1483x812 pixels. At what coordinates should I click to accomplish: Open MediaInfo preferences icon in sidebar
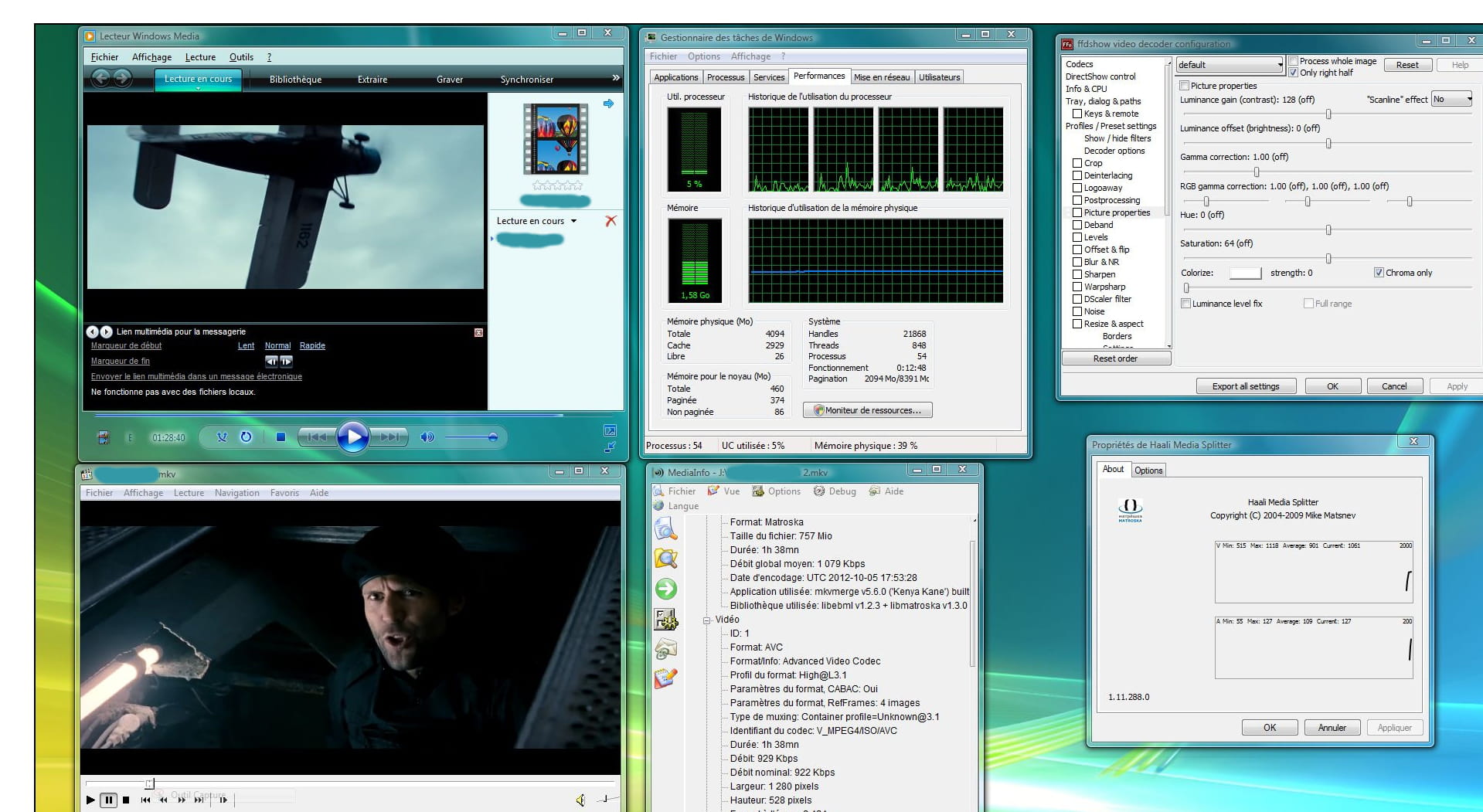click(x=665, y=619)
